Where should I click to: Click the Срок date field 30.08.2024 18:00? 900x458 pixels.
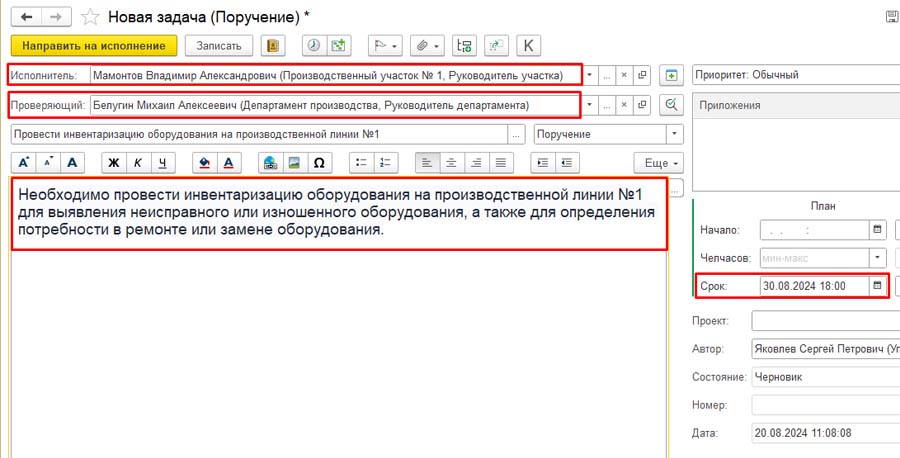(x=815, y=285)
